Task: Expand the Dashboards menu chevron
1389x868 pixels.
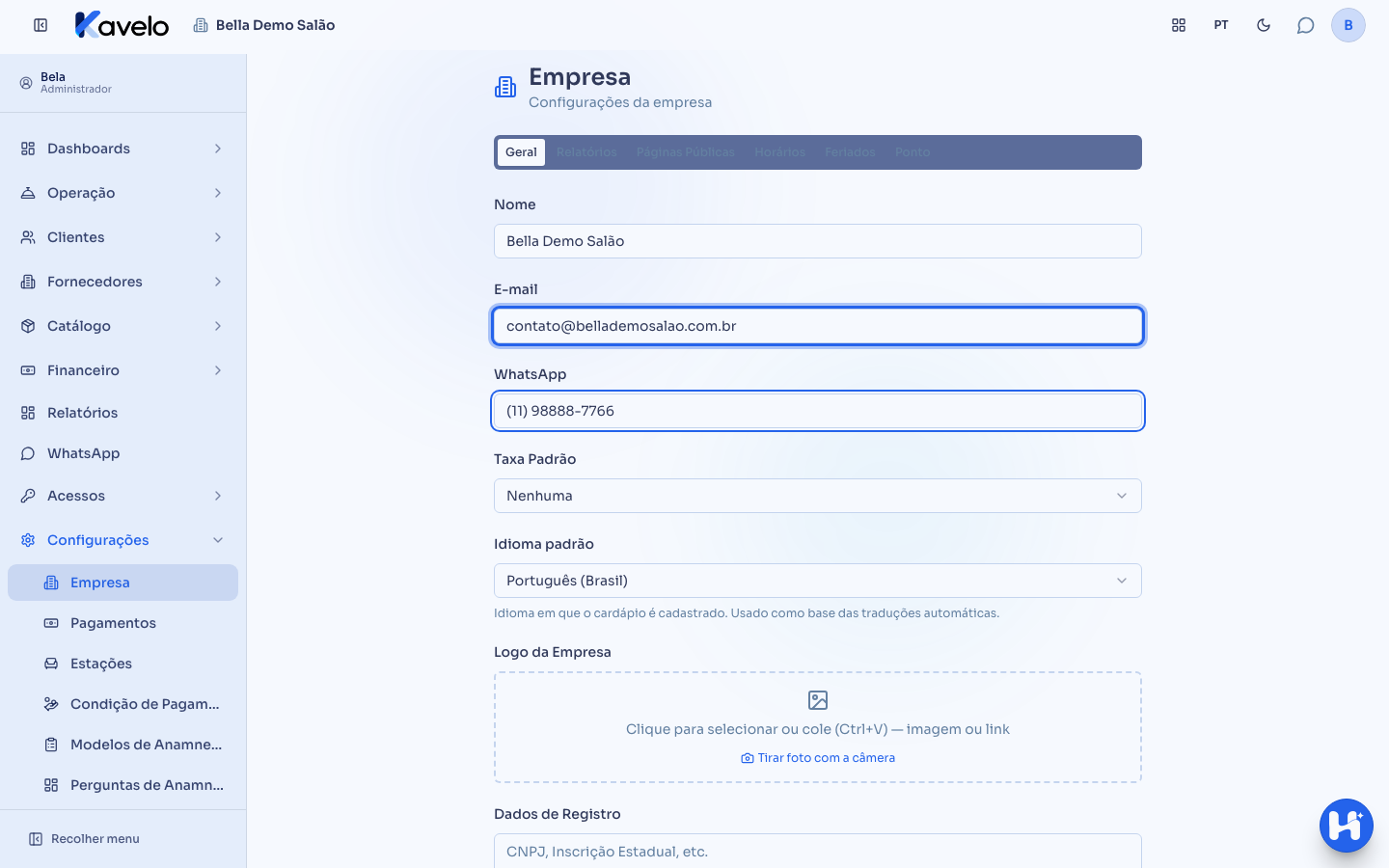Action: [218, 149]
